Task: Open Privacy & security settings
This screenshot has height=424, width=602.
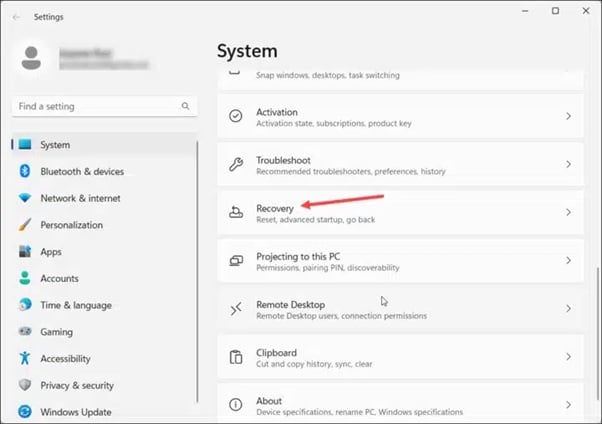Action: click(104, 385)
